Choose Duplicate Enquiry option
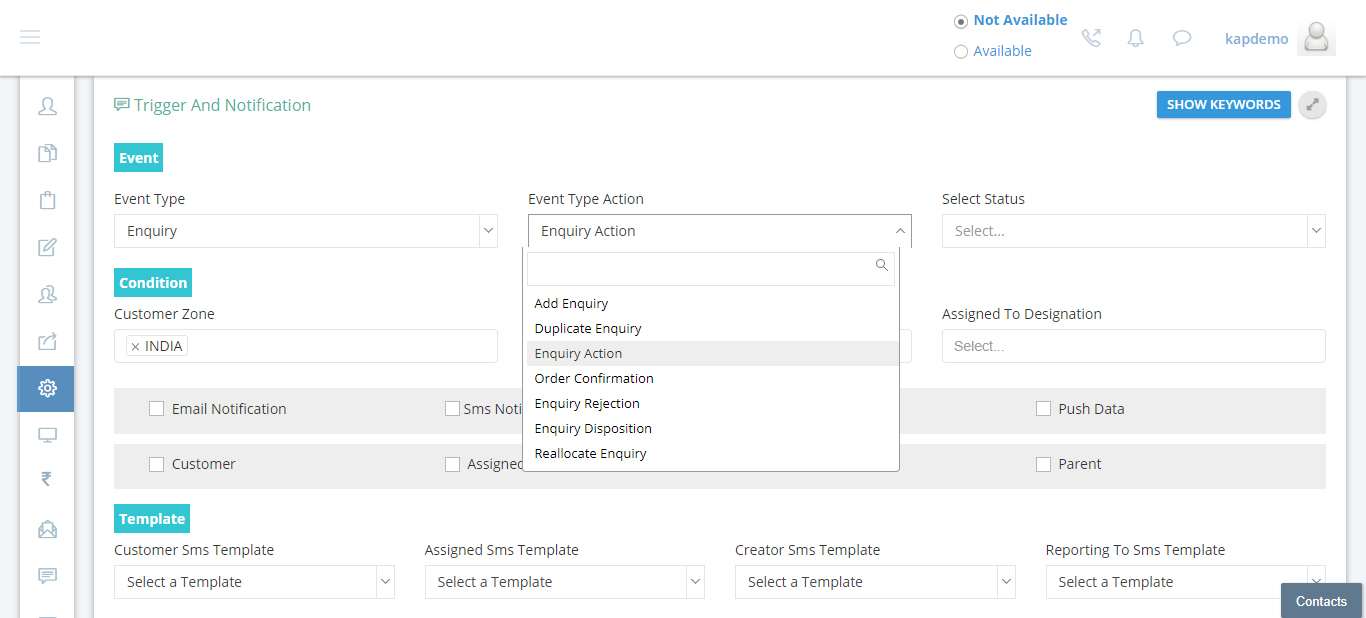The height and width of the screenshot is (618, 1366). point(712,328)
